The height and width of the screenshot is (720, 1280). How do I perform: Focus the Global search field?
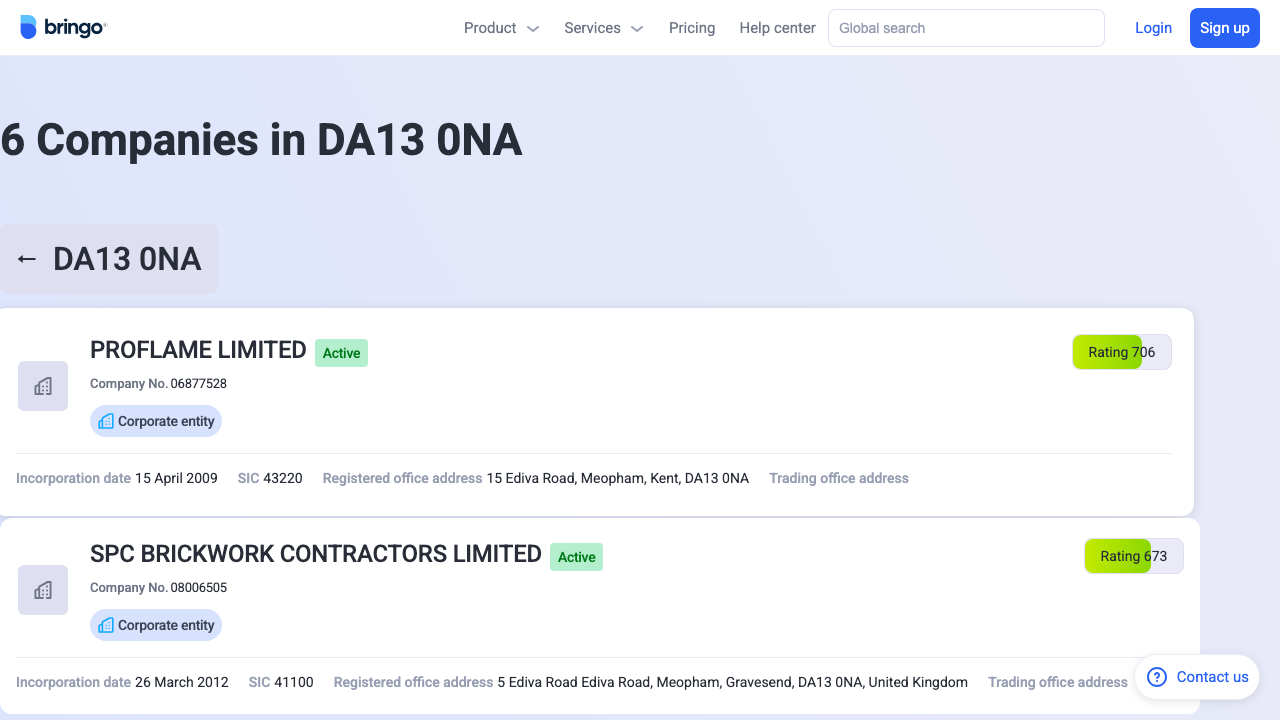tap(965, 28)
